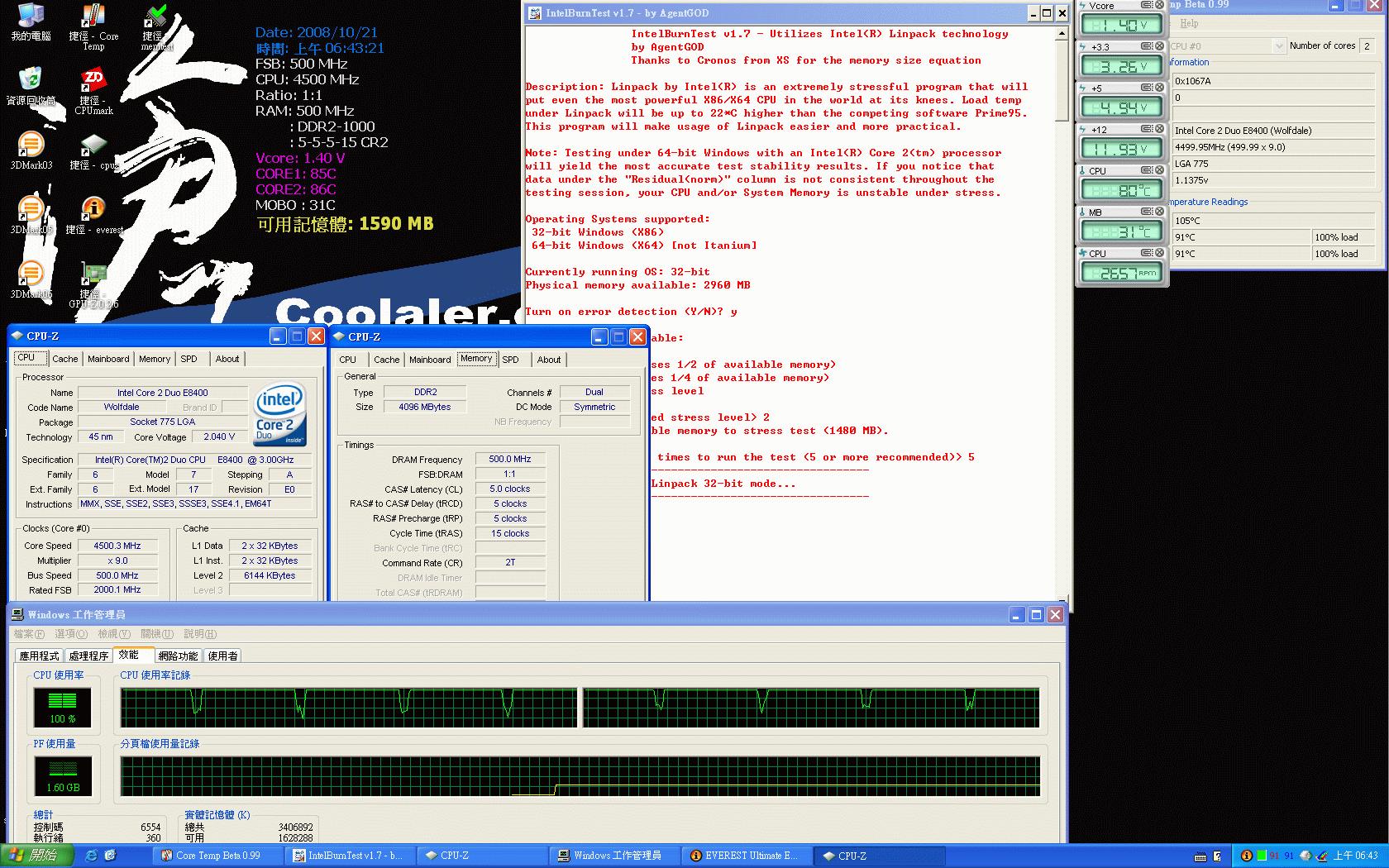Open settings icon on CPU temperature gadget
The image size is (1389, 868).
[x=1147, y=170]
